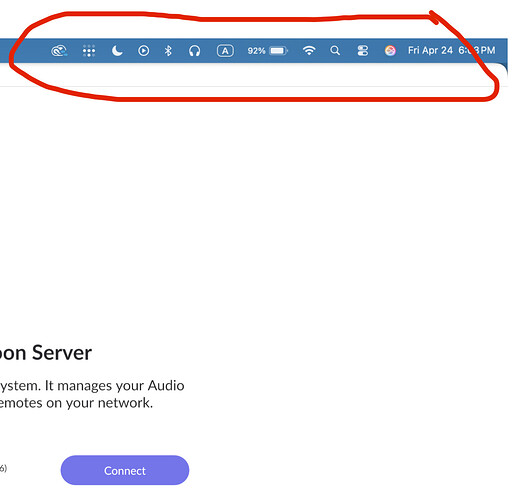Open the Creative Cloud menu bar icon
The width and height of the screenshot is (526, 500).
click(x=59, y=51)
